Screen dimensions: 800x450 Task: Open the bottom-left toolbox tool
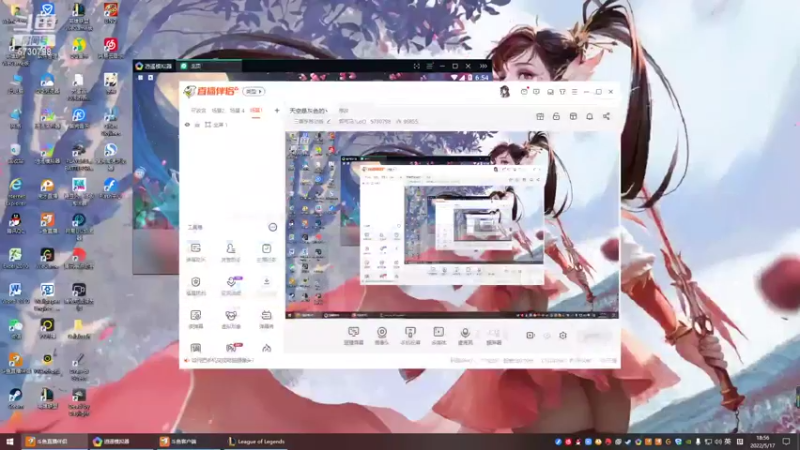195,348
